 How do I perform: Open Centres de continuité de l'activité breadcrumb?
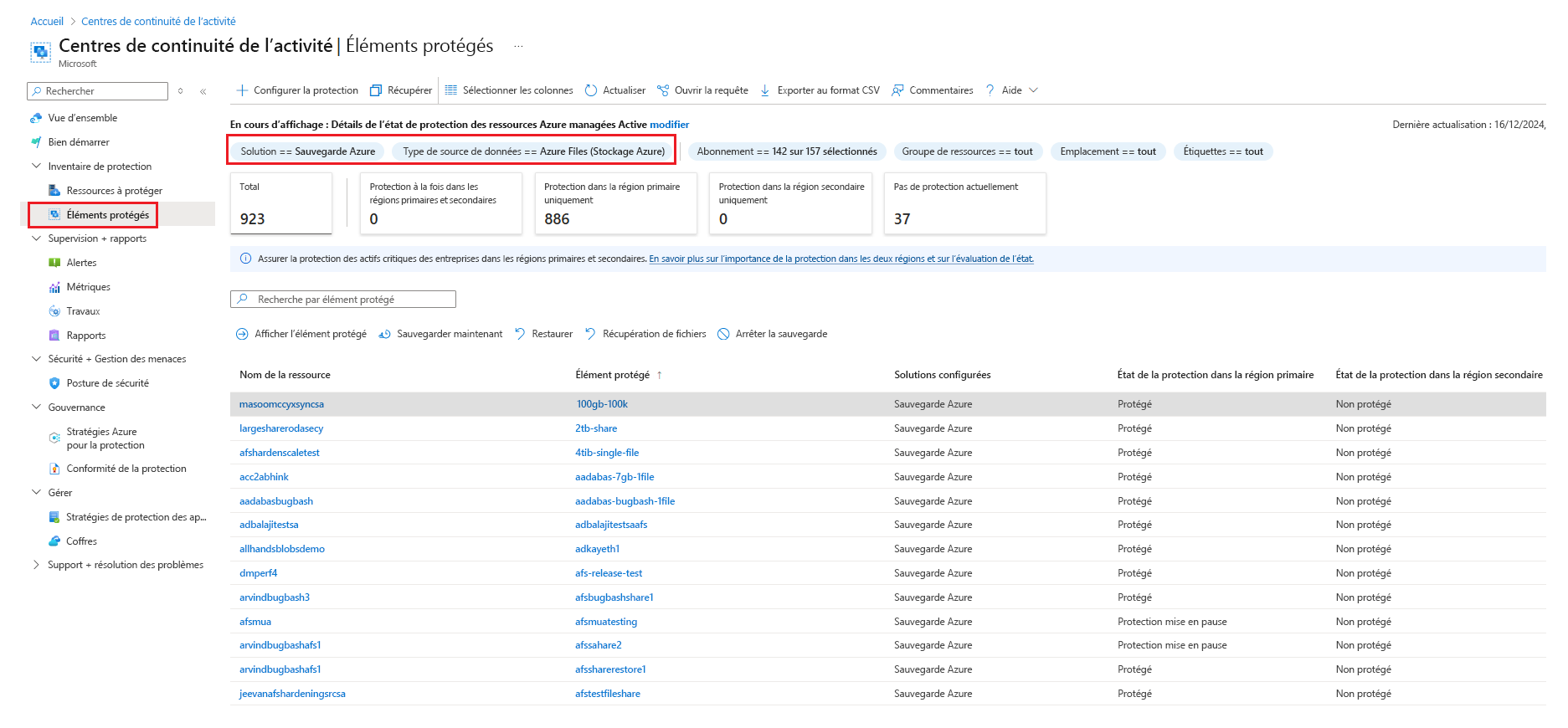(158, 22)
